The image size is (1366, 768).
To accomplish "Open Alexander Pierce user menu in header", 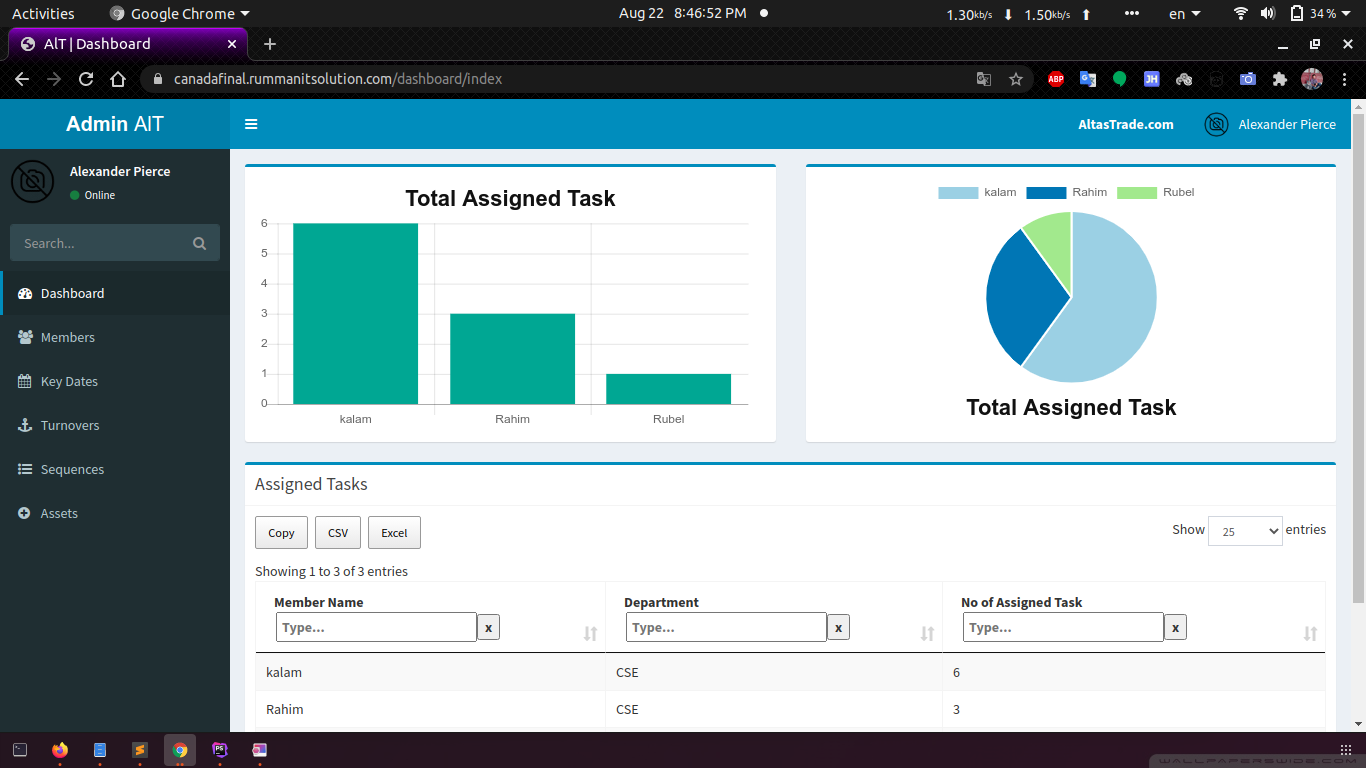I will 1270,124.
